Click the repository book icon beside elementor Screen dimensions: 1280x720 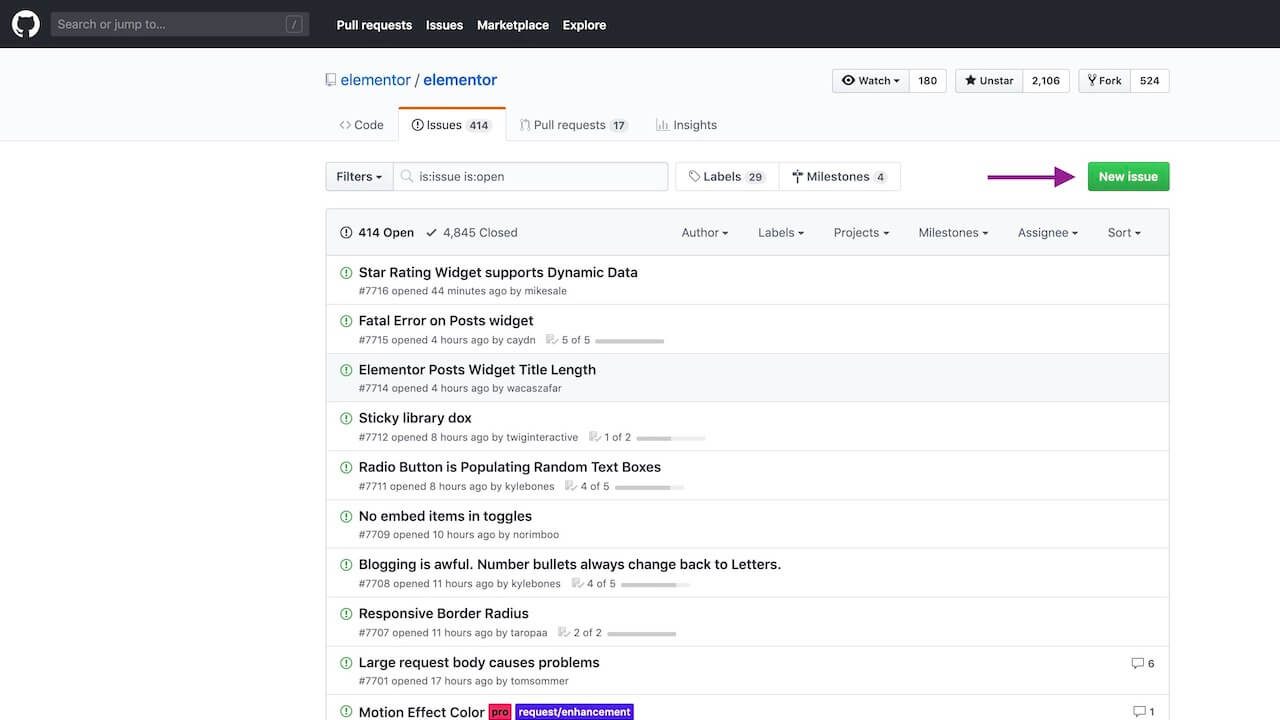pyautogui.click(x=331, y=80)
